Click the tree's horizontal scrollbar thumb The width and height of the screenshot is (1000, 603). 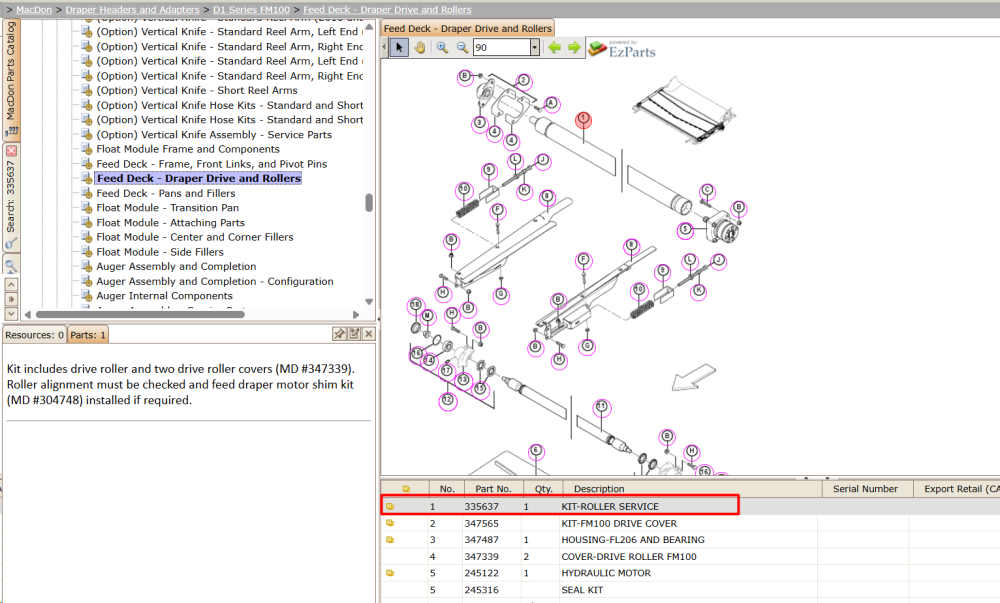[x=140, y=314]
